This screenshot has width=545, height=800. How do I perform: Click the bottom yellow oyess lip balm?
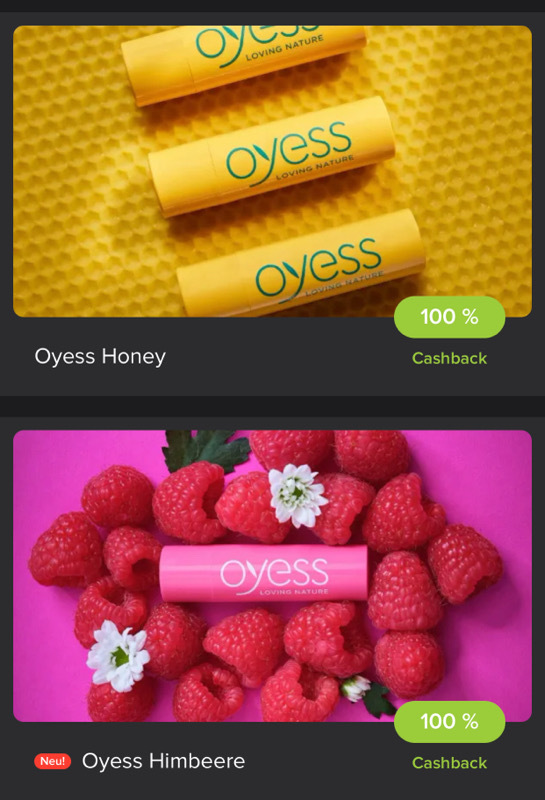tap(301, 264)
